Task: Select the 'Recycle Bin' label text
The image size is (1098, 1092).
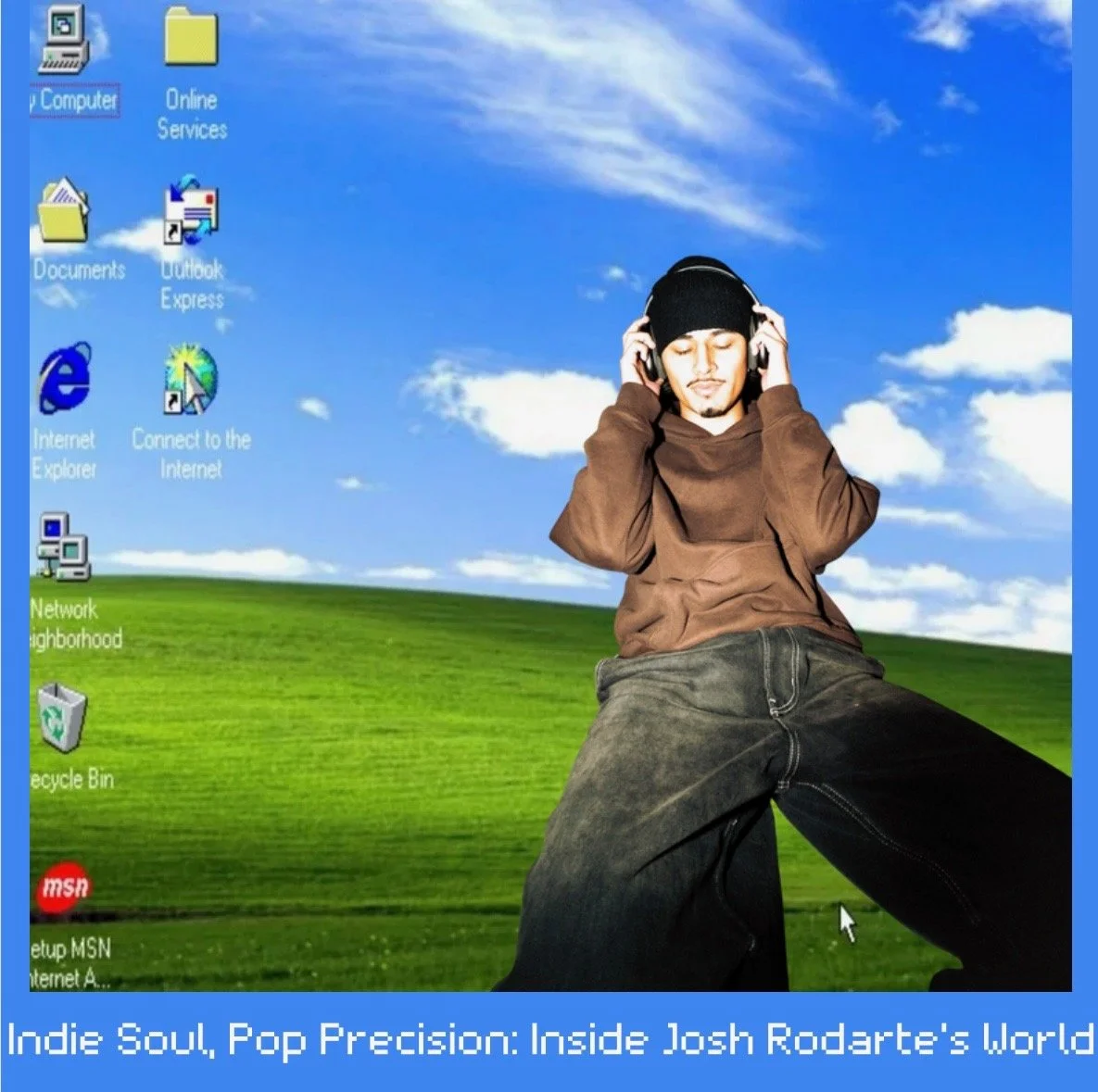Action: (x=70, y=780)
